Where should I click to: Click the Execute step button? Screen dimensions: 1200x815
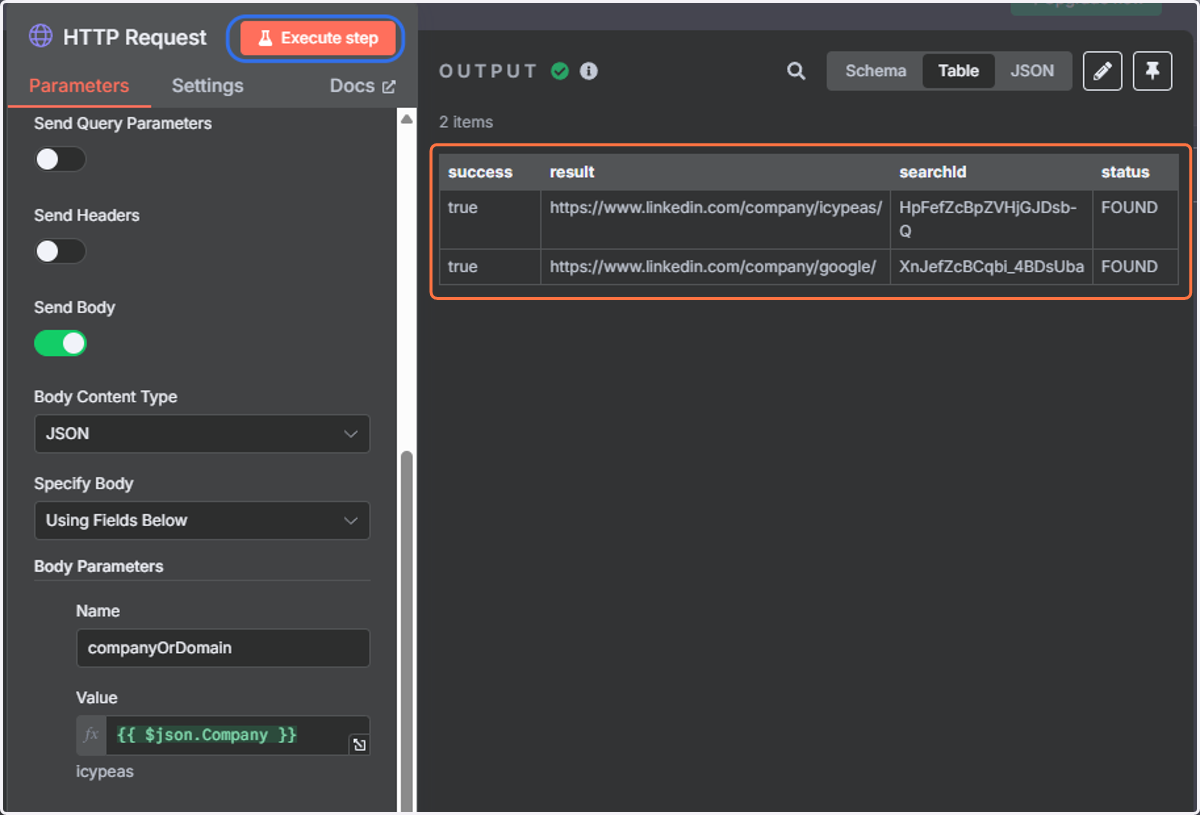pyautogui.click(x=319, y=38)
